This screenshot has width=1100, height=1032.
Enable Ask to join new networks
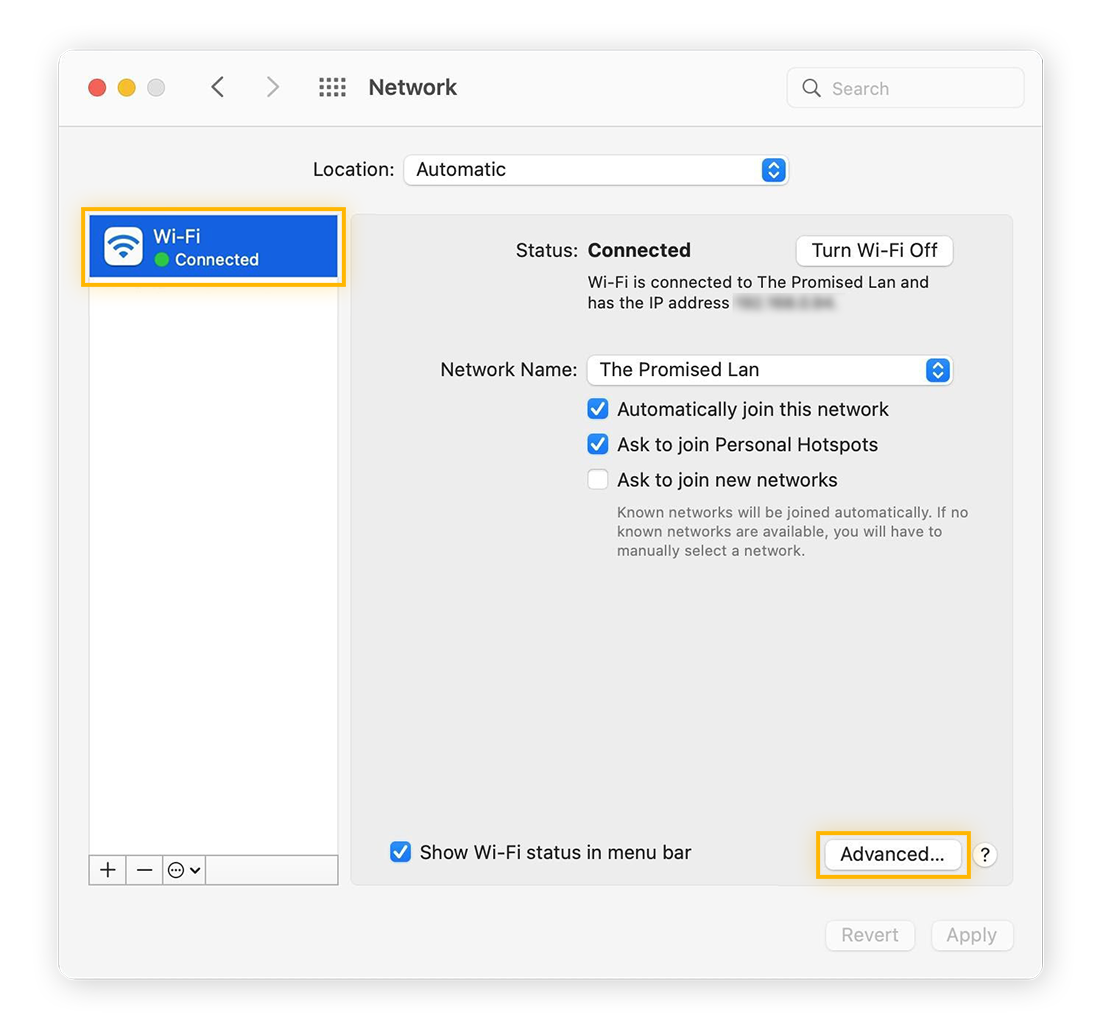coord(598,479)
